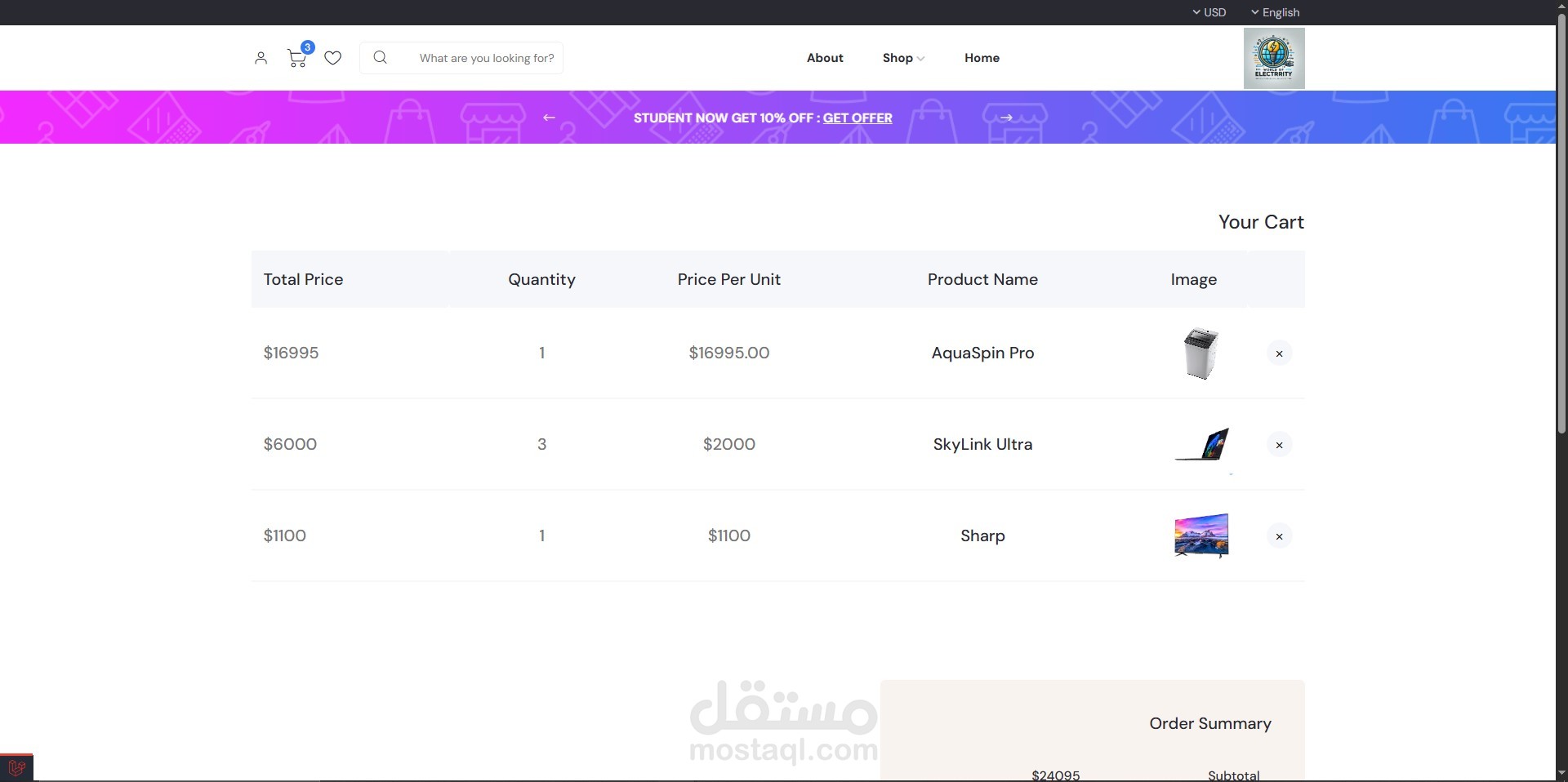Image resolution: width=1568 pixels, height=782 pixels.
Task: Open the English language dropdown
Action: 1275,12
